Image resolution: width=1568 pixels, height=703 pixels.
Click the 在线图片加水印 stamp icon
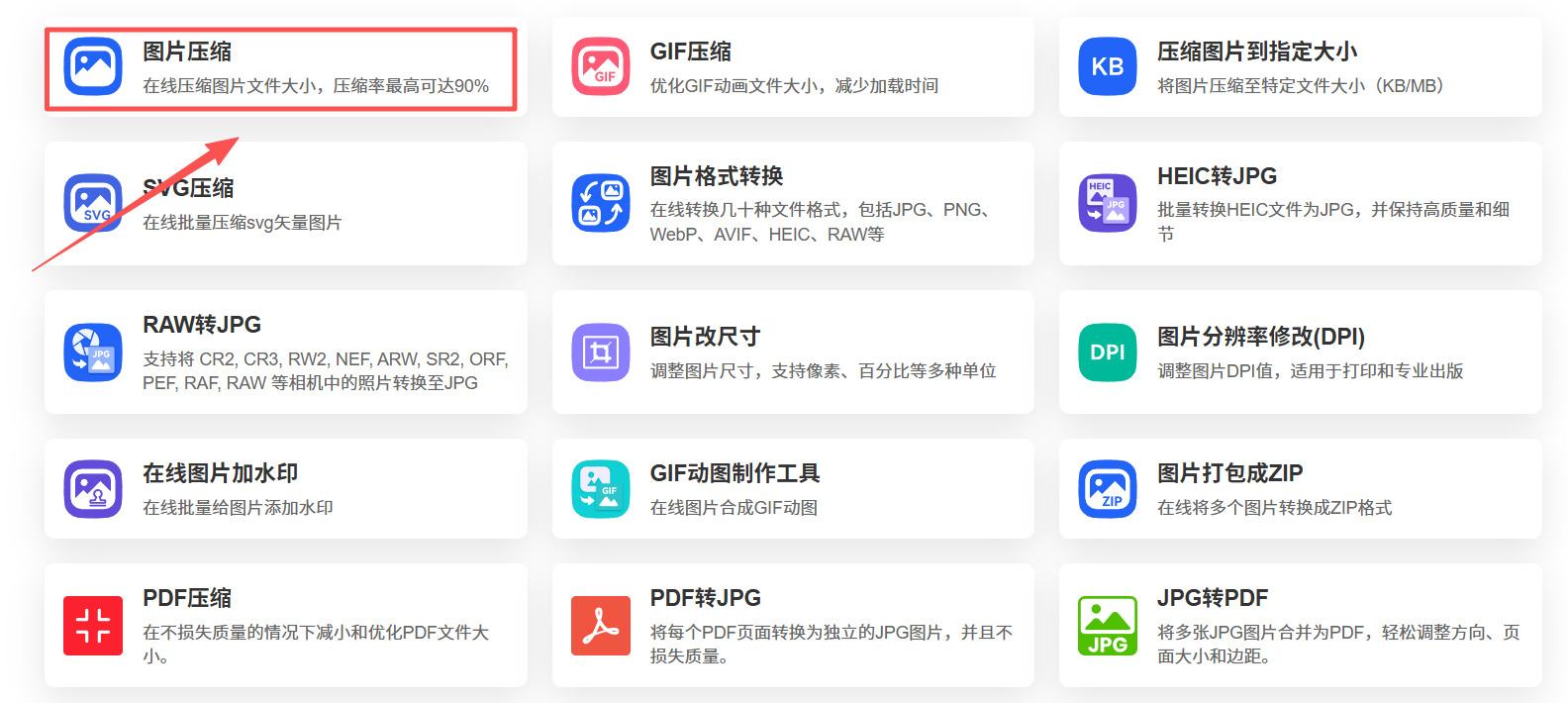[x=93, y=488]
